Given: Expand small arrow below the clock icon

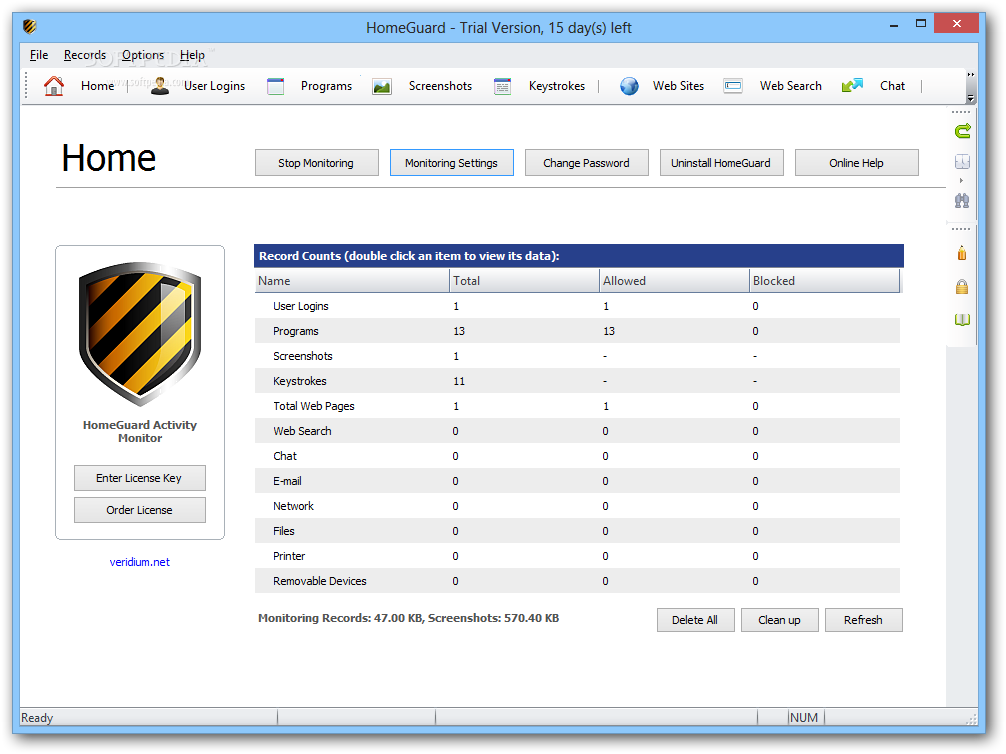Looking at the screenshot, I should click(961, 180).
